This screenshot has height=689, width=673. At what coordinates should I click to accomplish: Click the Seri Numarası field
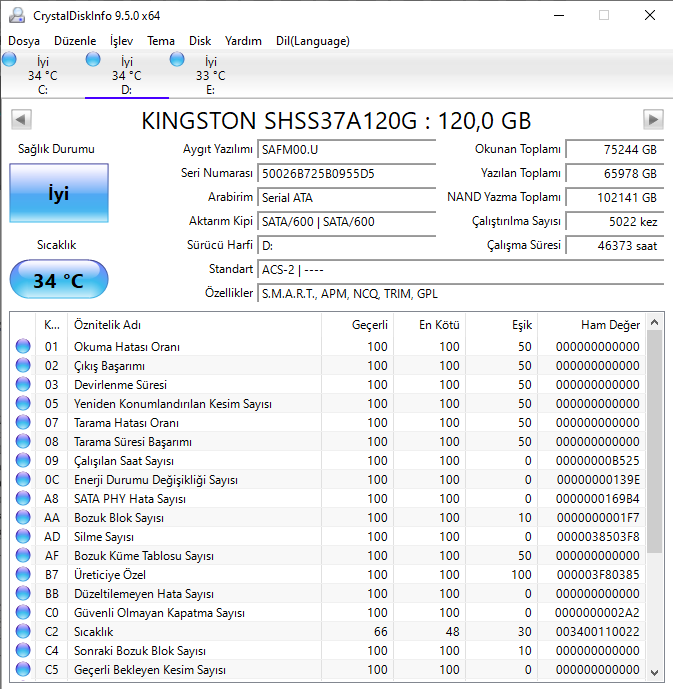[346, 173]
